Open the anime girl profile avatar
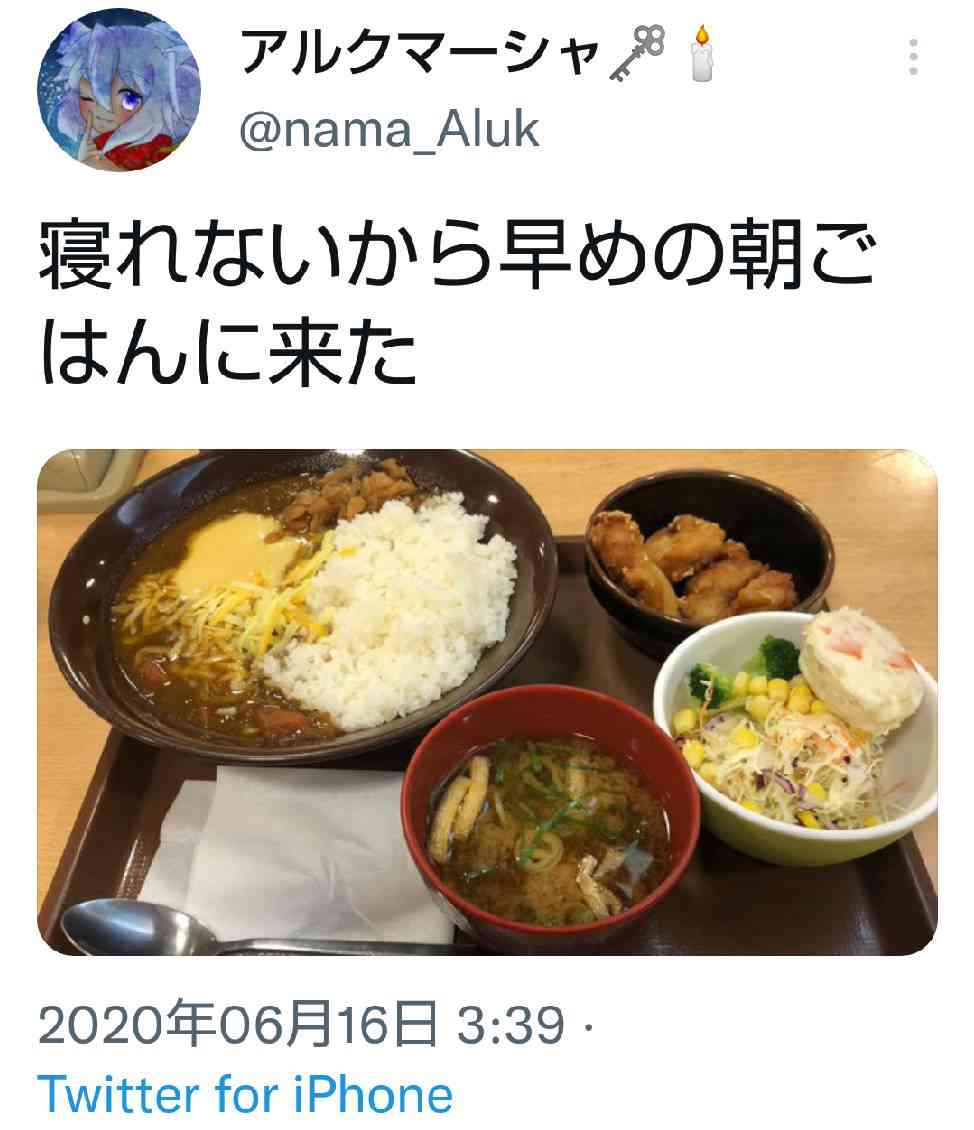Screen dimensions: 974x1130 point(119,89)
